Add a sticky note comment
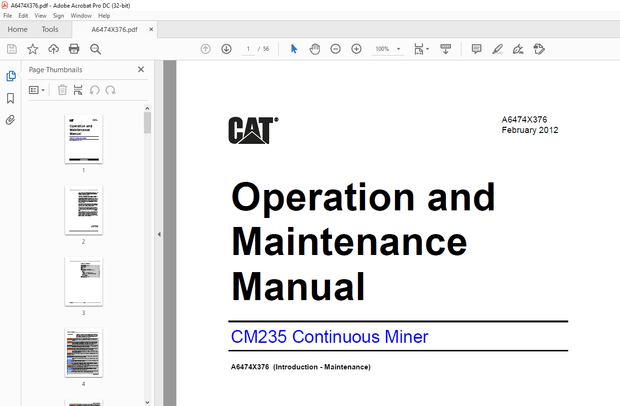 (476, 49)
